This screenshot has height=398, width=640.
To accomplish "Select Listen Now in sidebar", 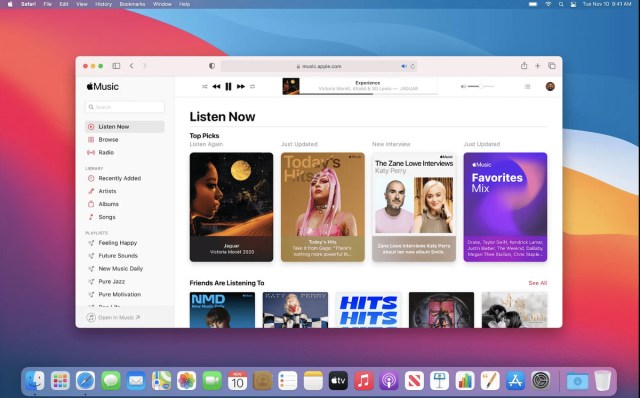I will coord(125,127).
